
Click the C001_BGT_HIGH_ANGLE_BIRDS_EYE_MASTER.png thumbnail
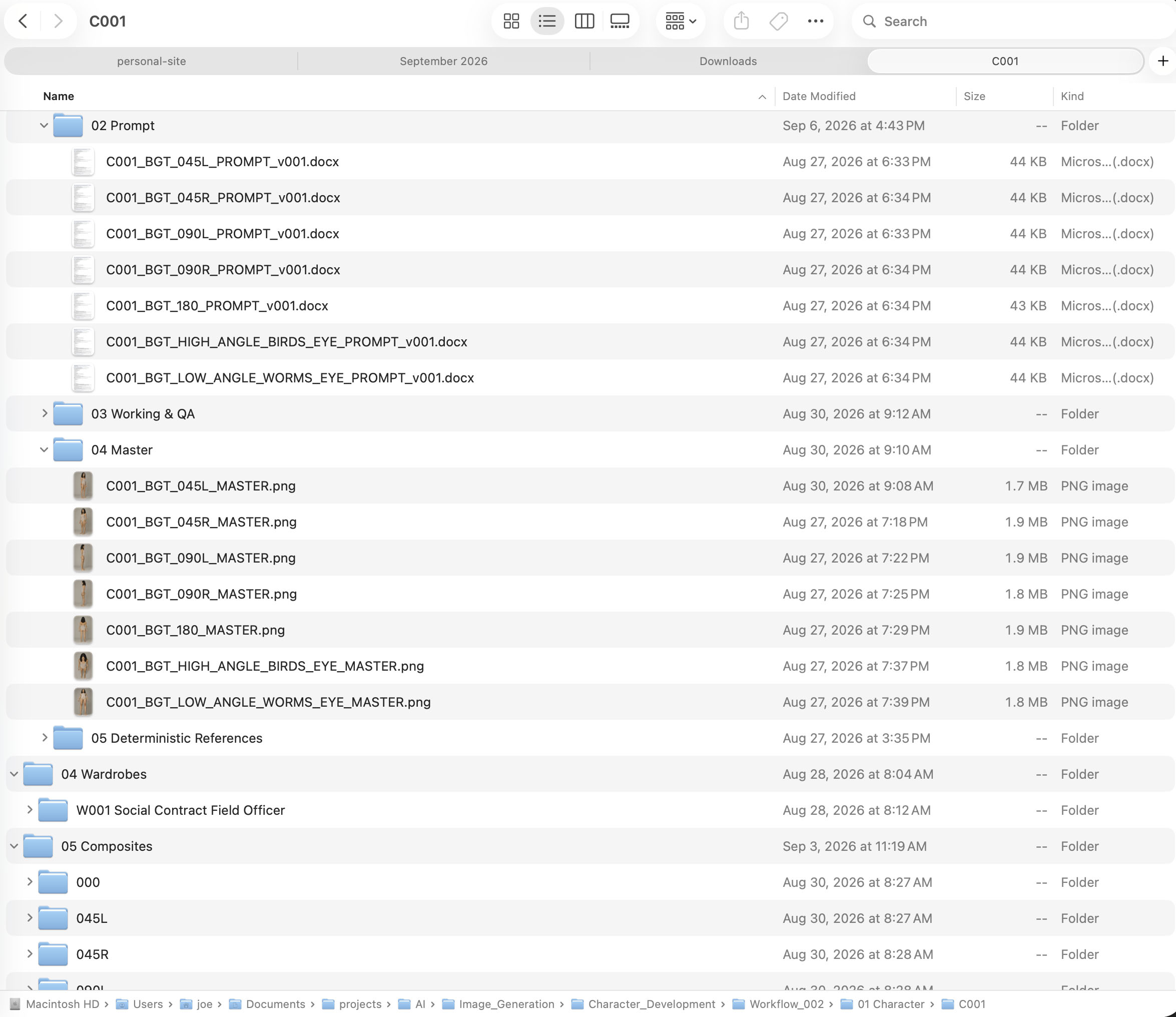point(83,666)
